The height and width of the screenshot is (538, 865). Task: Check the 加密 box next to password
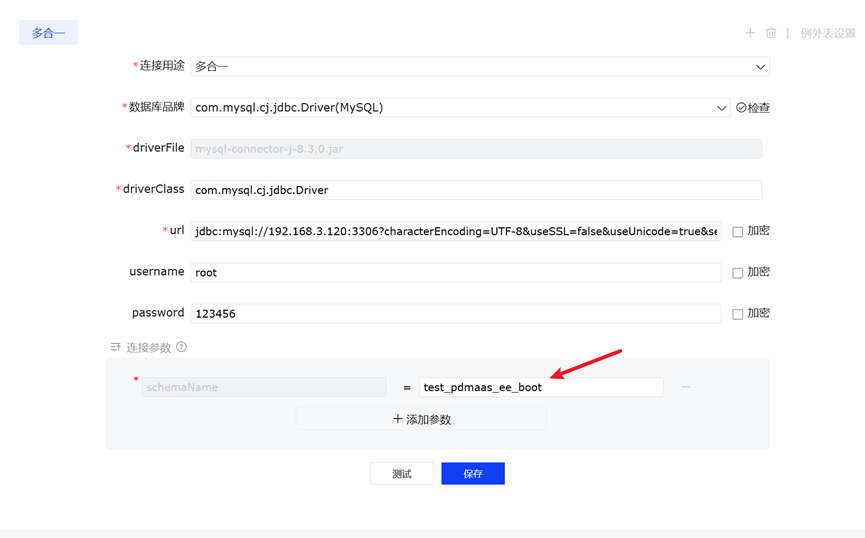[x=738, y=314]
